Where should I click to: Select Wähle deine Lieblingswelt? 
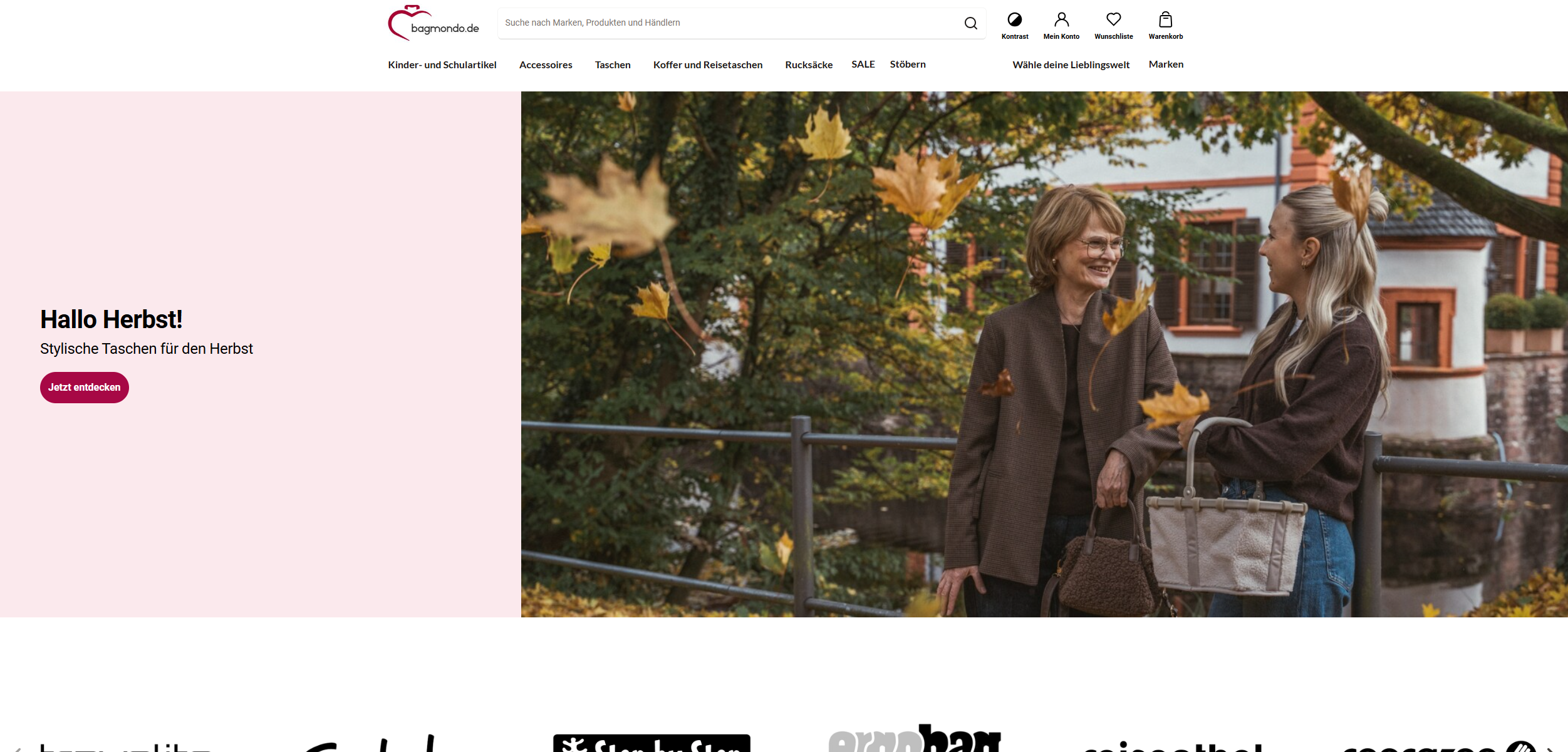pyautogui.click(x=1071, y=64)
